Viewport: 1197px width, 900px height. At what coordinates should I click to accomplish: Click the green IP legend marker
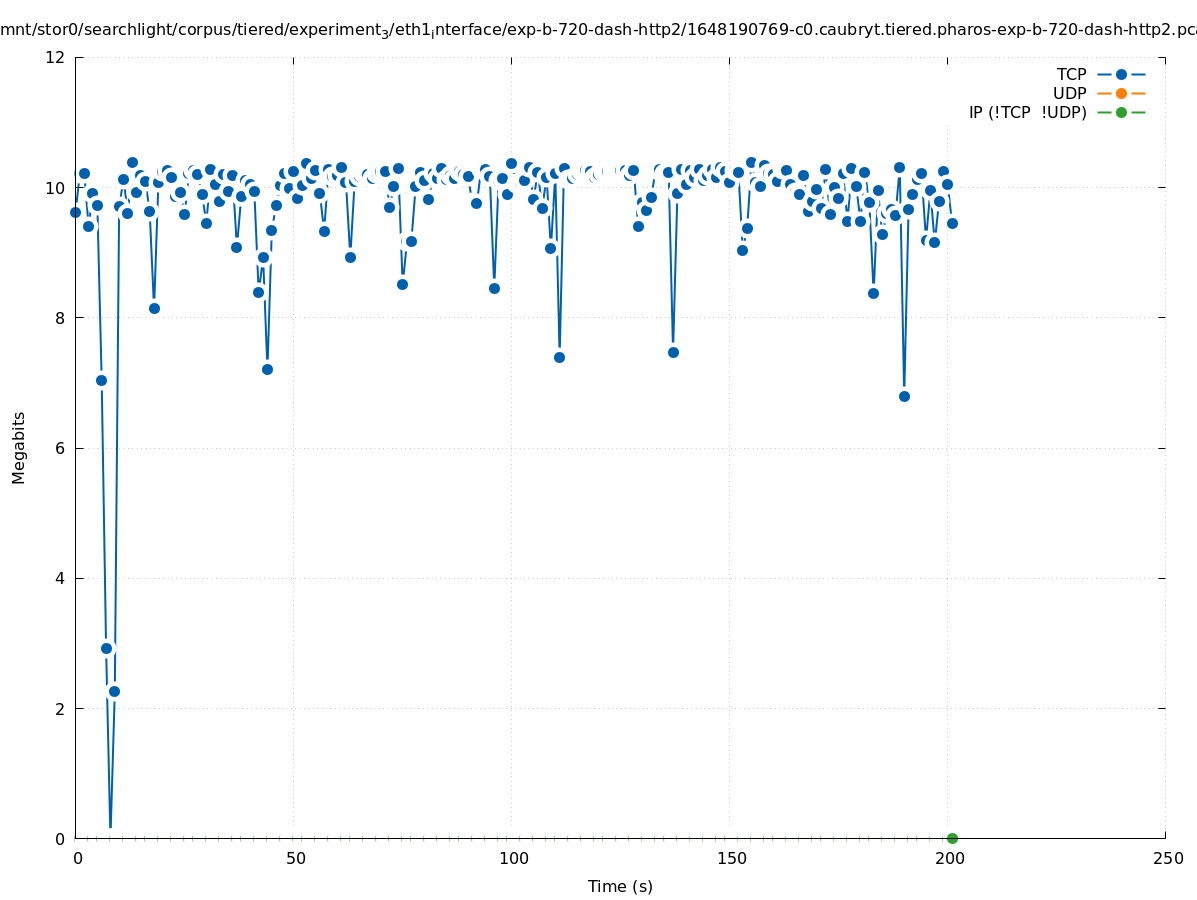click(x=1121, y=112)
